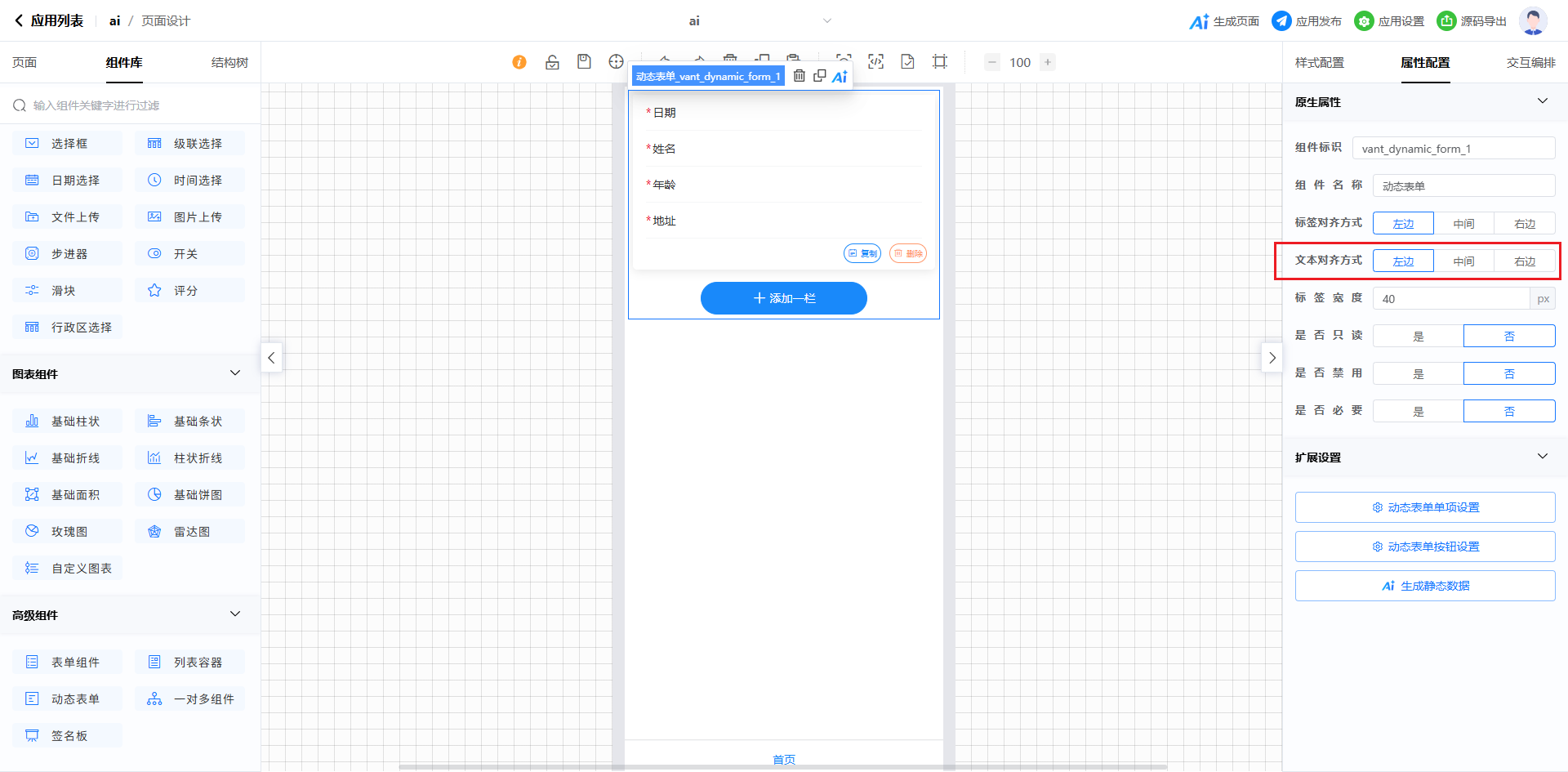Set 是否只读 to 是
This screenshot has width=1568, height=772.
(x=1418, y=336)
